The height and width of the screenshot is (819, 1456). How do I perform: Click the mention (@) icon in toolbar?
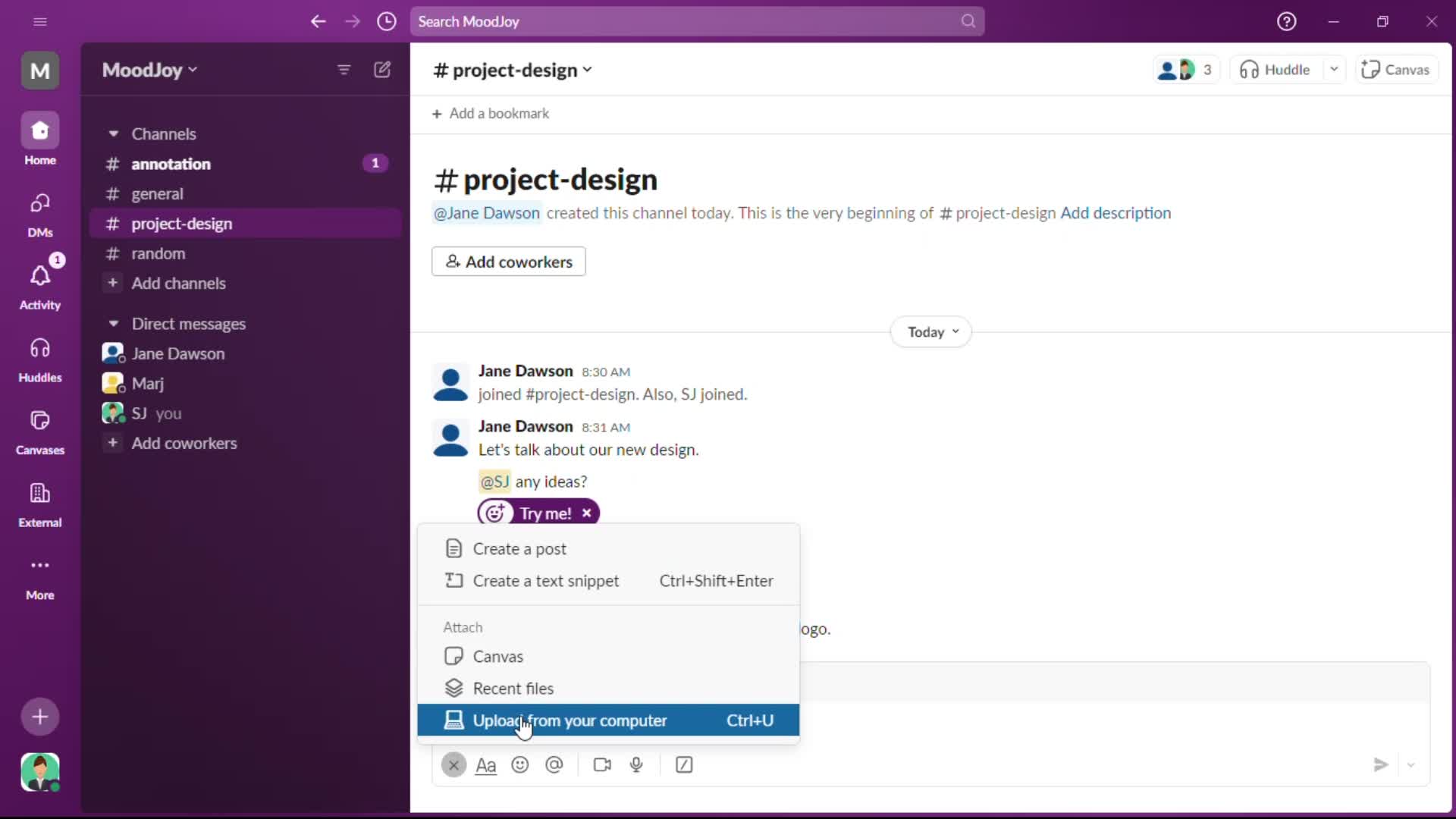point(554,765)
